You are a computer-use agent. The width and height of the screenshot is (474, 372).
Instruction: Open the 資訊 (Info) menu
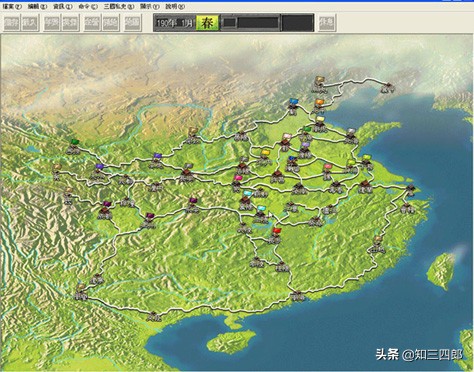63,6
